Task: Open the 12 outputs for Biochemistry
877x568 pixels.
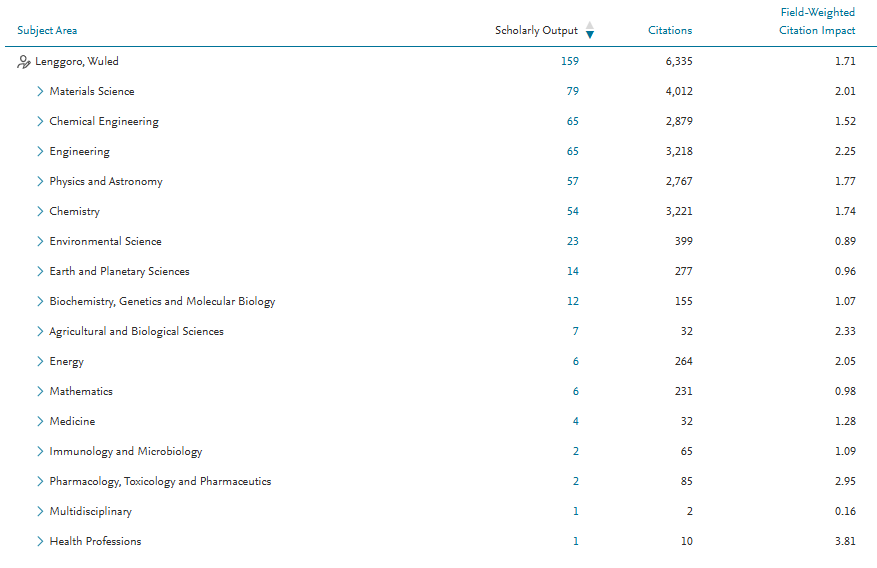Action: point(572,302)
